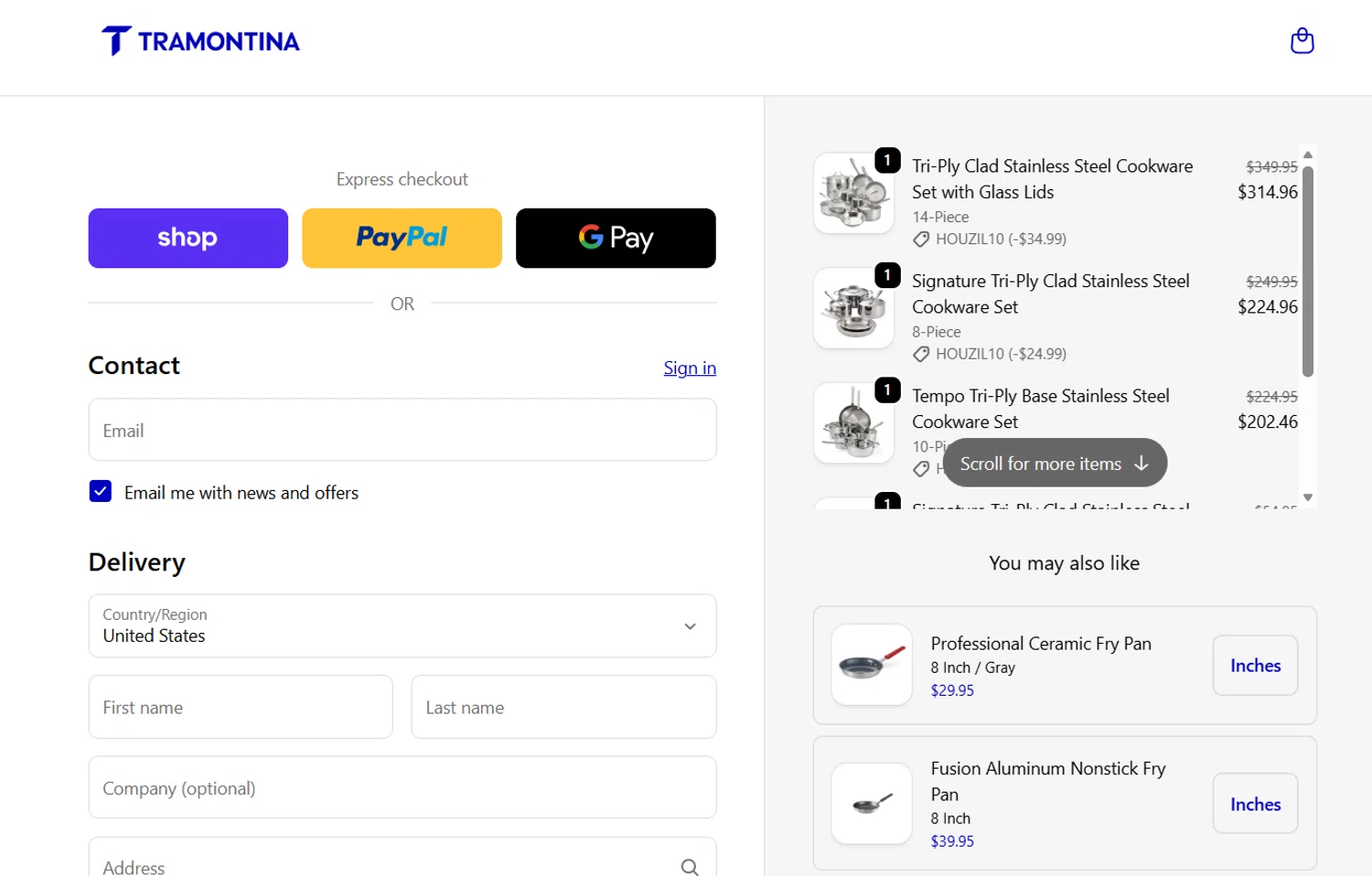
Task: Click the Company (optional) field
Action: (x=402, y=787)
